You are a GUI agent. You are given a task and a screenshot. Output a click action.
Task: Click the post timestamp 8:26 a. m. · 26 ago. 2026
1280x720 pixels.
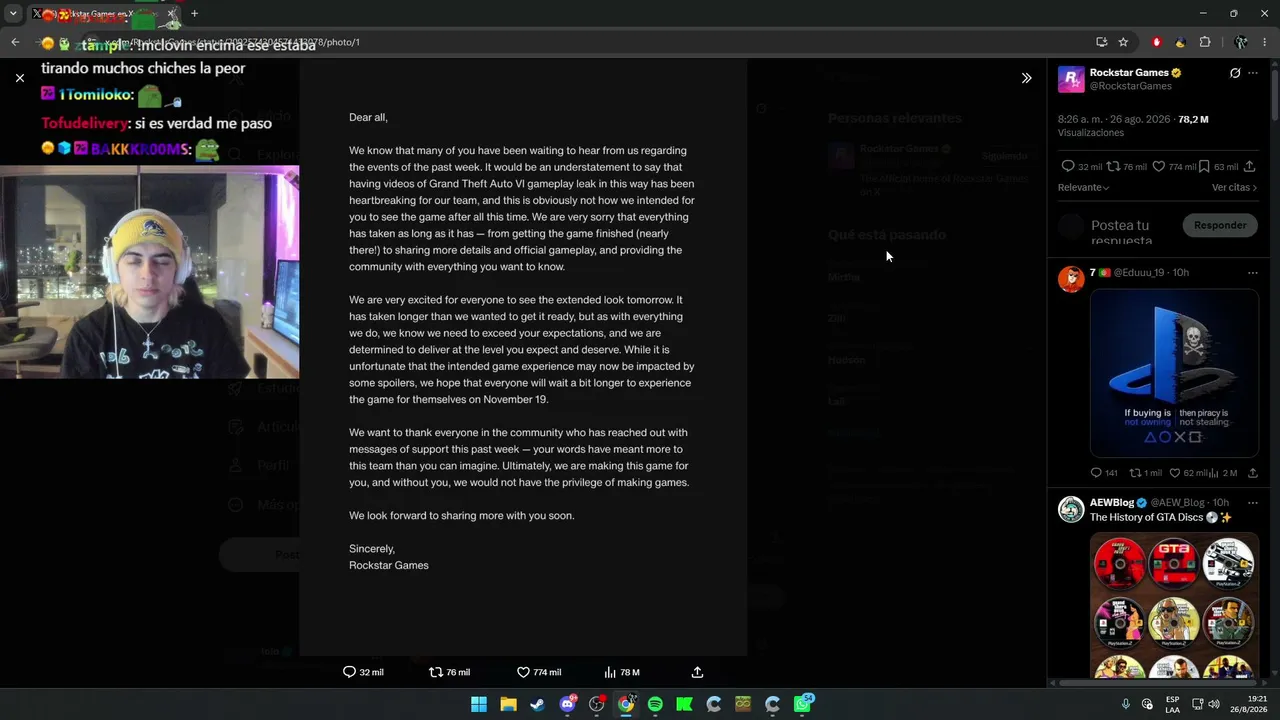(1115, 119)
